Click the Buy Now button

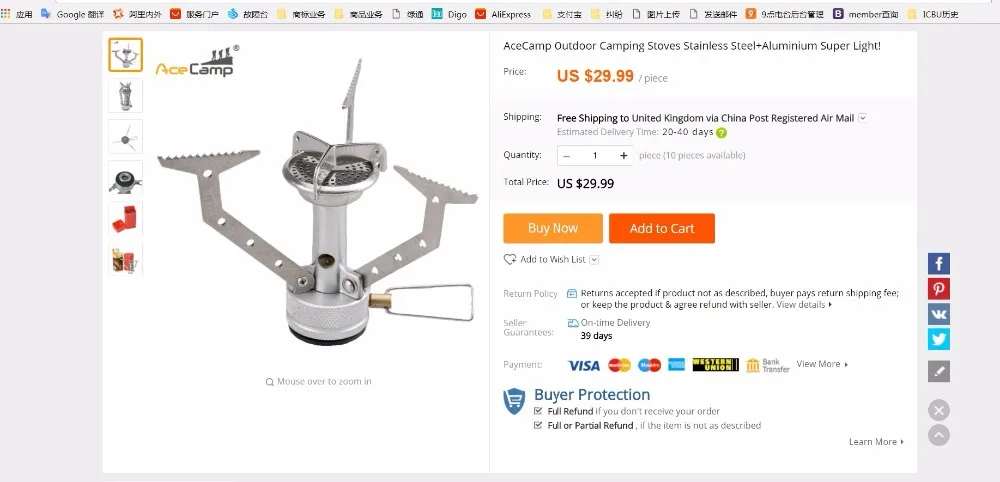pyautogui.click(x=553, y=228)
